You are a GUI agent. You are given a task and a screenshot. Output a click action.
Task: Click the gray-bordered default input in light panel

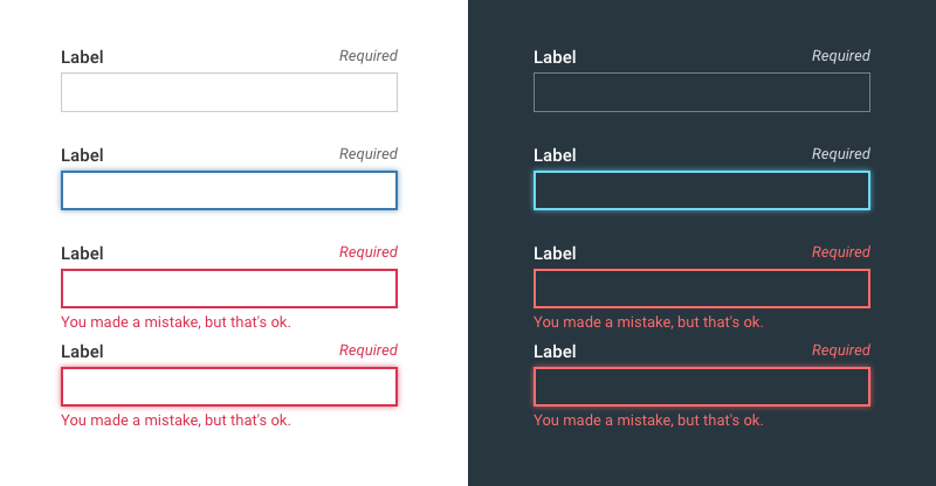229,92
